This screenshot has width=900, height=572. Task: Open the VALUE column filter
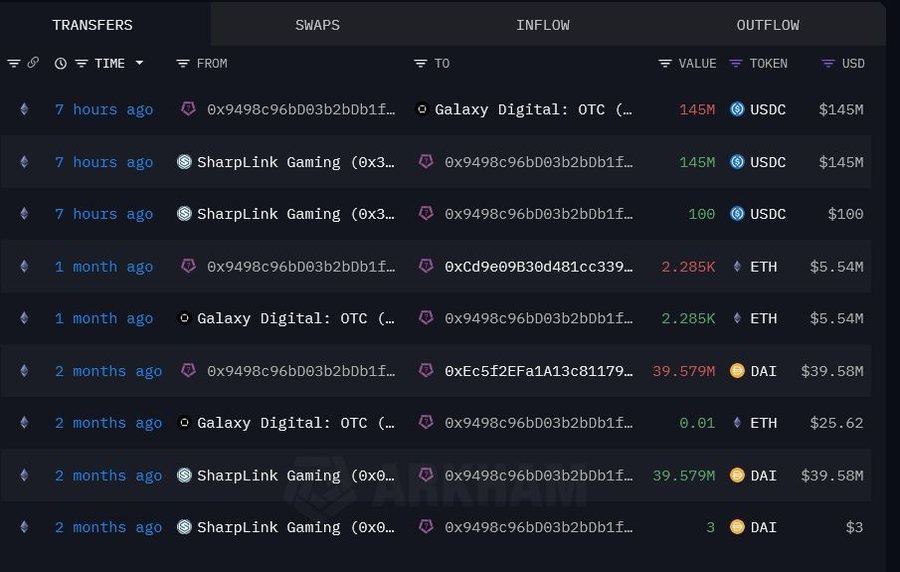coord(665,64)
